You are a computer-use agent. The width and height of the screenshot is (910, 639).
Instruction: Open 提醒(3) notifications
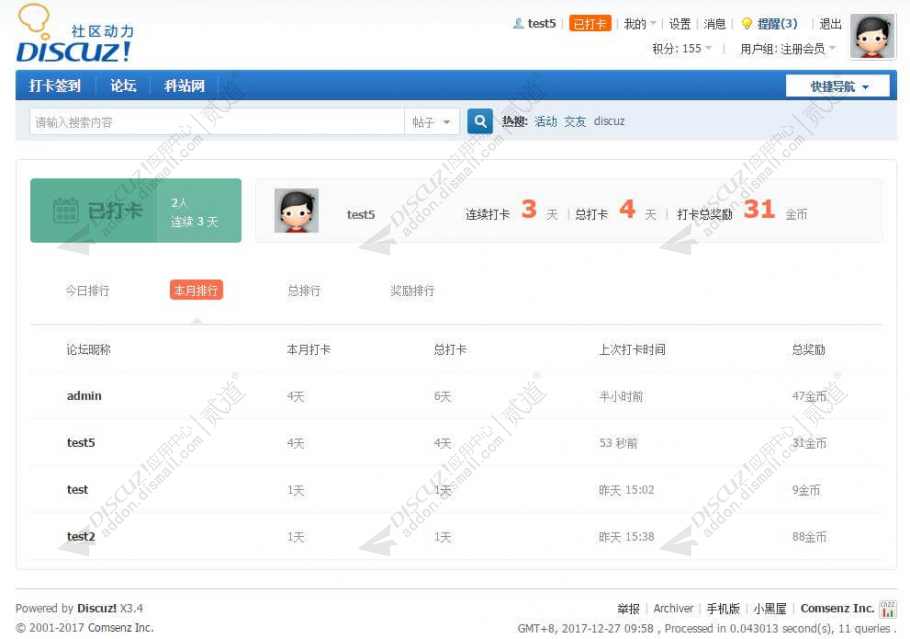(x=777, y=24)
